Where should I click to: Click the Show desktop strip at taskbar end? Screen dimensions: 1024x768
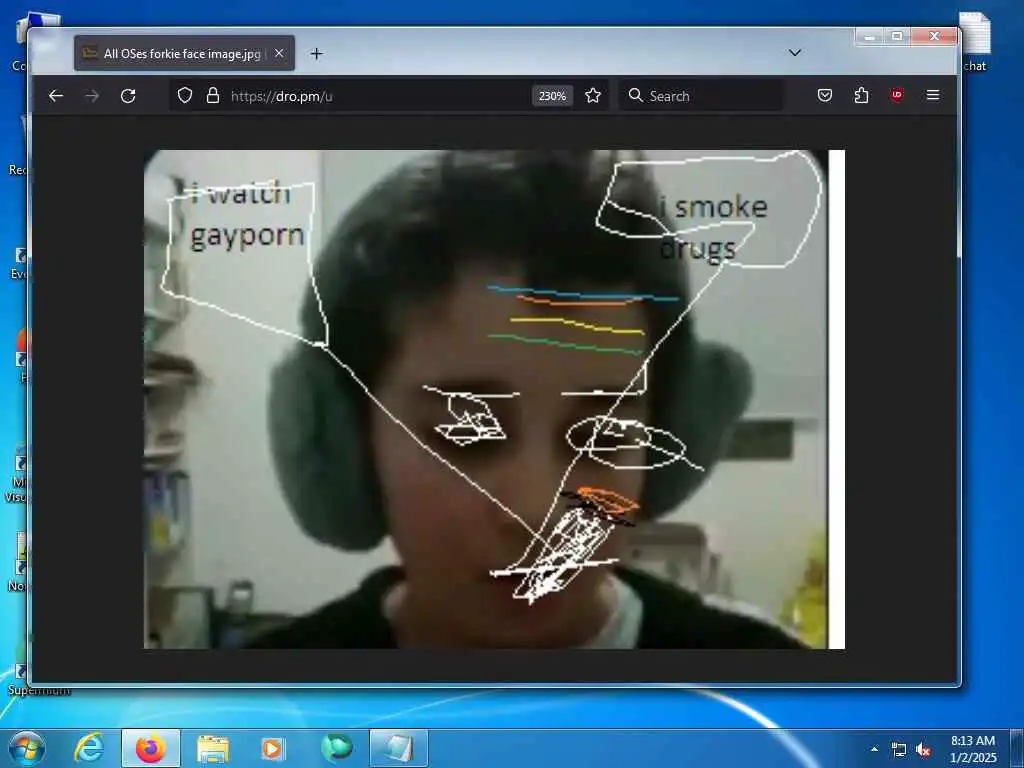1017,749
